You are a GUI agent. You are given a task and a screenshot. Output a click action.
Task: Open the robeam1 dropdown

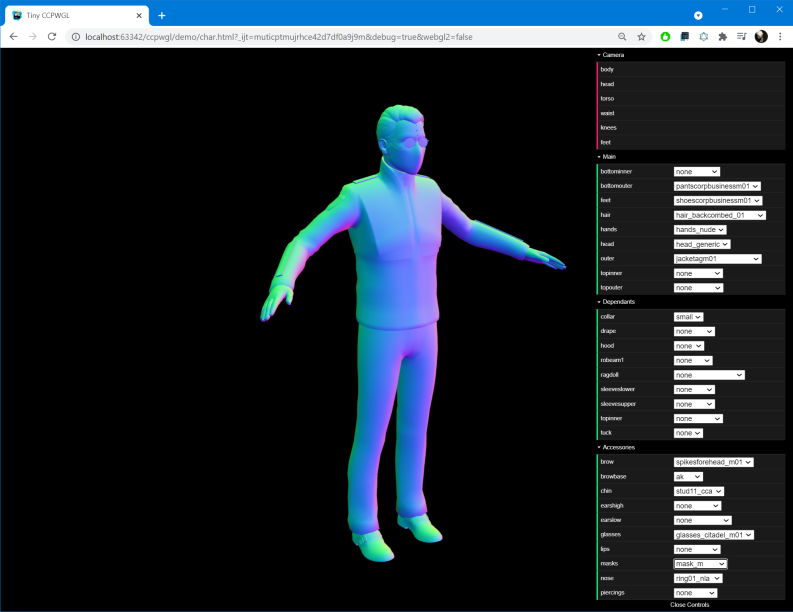pos(693,361)
